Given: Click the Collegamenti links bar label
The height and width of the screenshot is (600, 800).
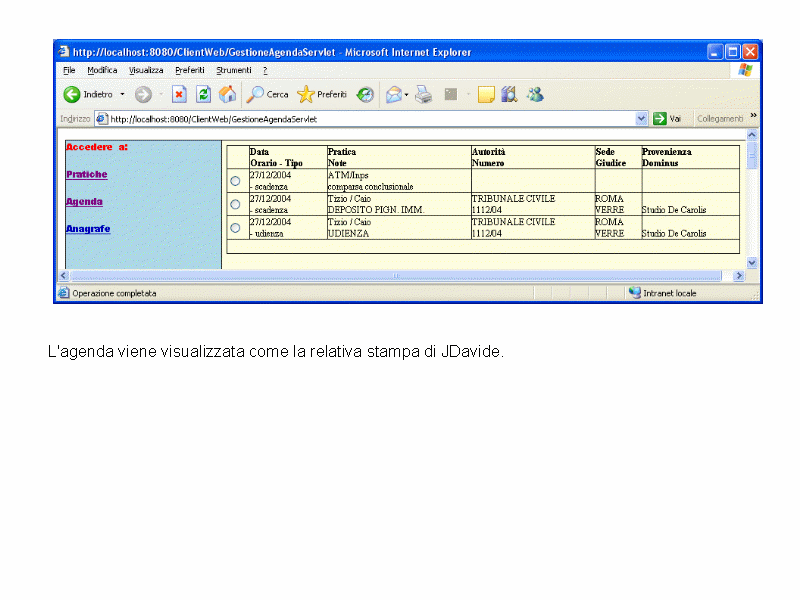Looking at the screenshot, I should [x=720, y=119].
